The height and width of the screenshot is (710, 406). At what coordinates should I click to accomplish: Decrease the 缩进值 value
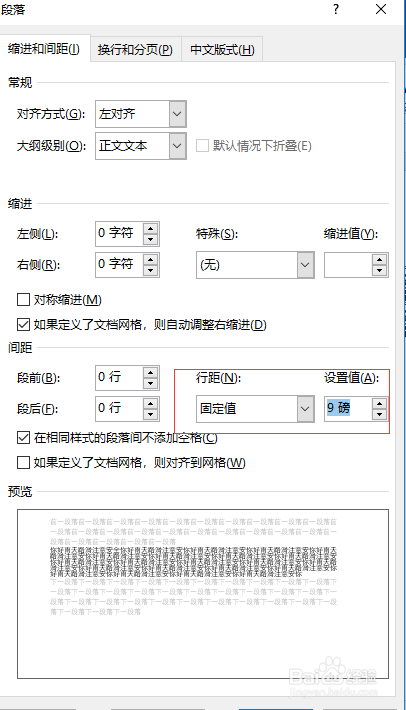pyautogui.click(x=380, y=271)
